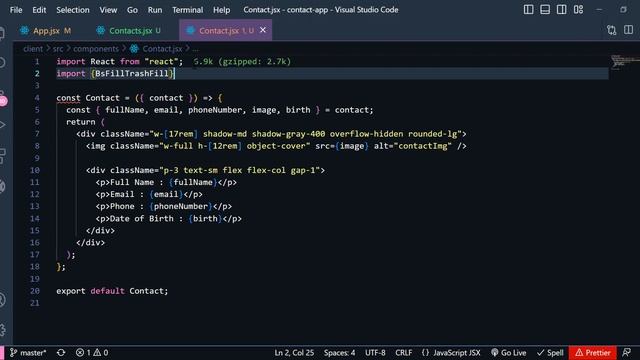Click the React icon on App.jsx tab
The height and width of the screenshot is (360, 640).
point(24,30)
